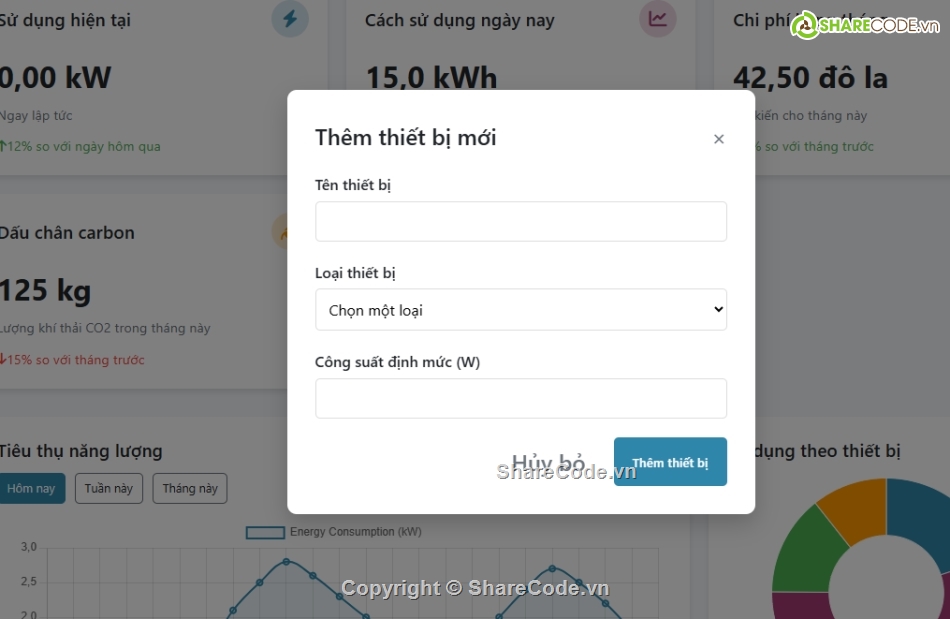Viewport: 950px width, 619px height.
Task: Click the orange icon on the carbon footprint card
Action: 284,232
